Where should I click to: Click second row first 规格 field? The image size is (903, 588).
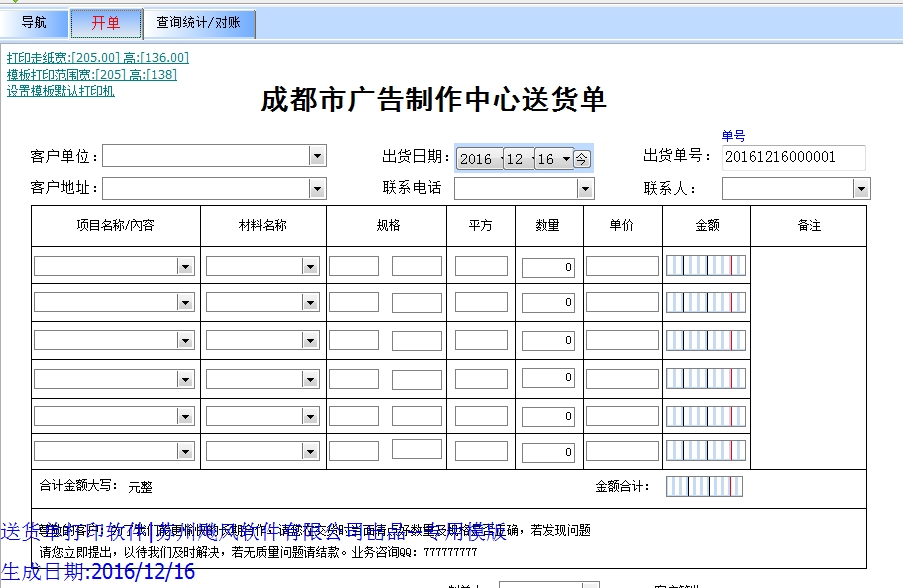(x=354, y=302)
